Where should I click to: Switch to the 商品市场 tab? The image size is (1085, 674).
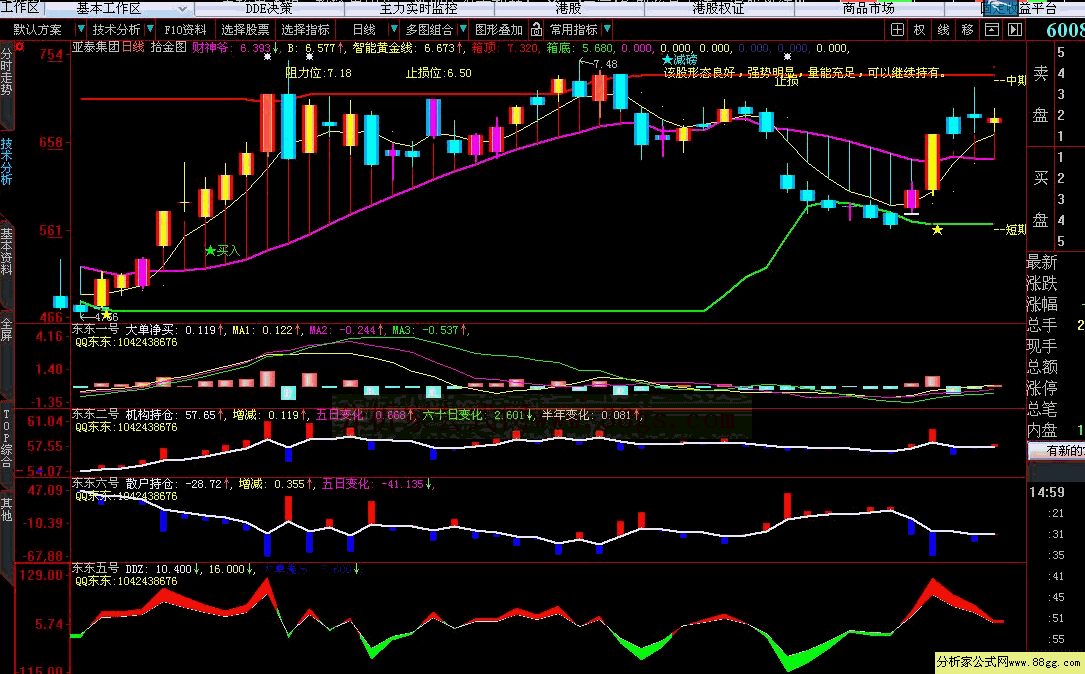(868, 8)
